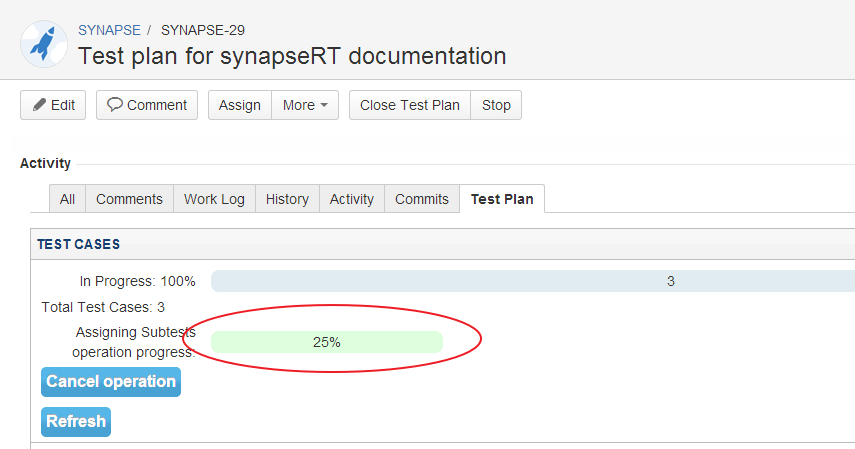Viewport: 855px width, 449px height.
Task: Stop the test plan execution
Action: coord(496,105)
